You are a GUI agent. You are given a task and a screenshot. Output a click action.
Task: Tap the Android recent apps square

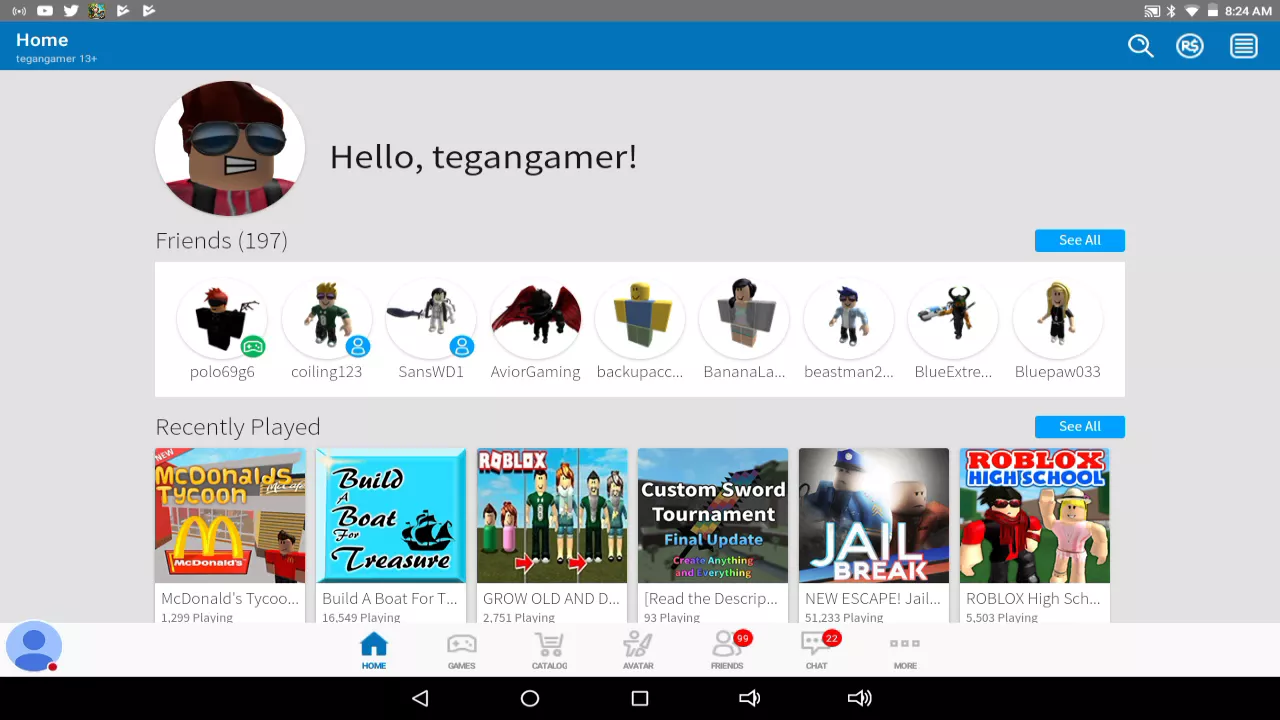click(x=640, y=698)
